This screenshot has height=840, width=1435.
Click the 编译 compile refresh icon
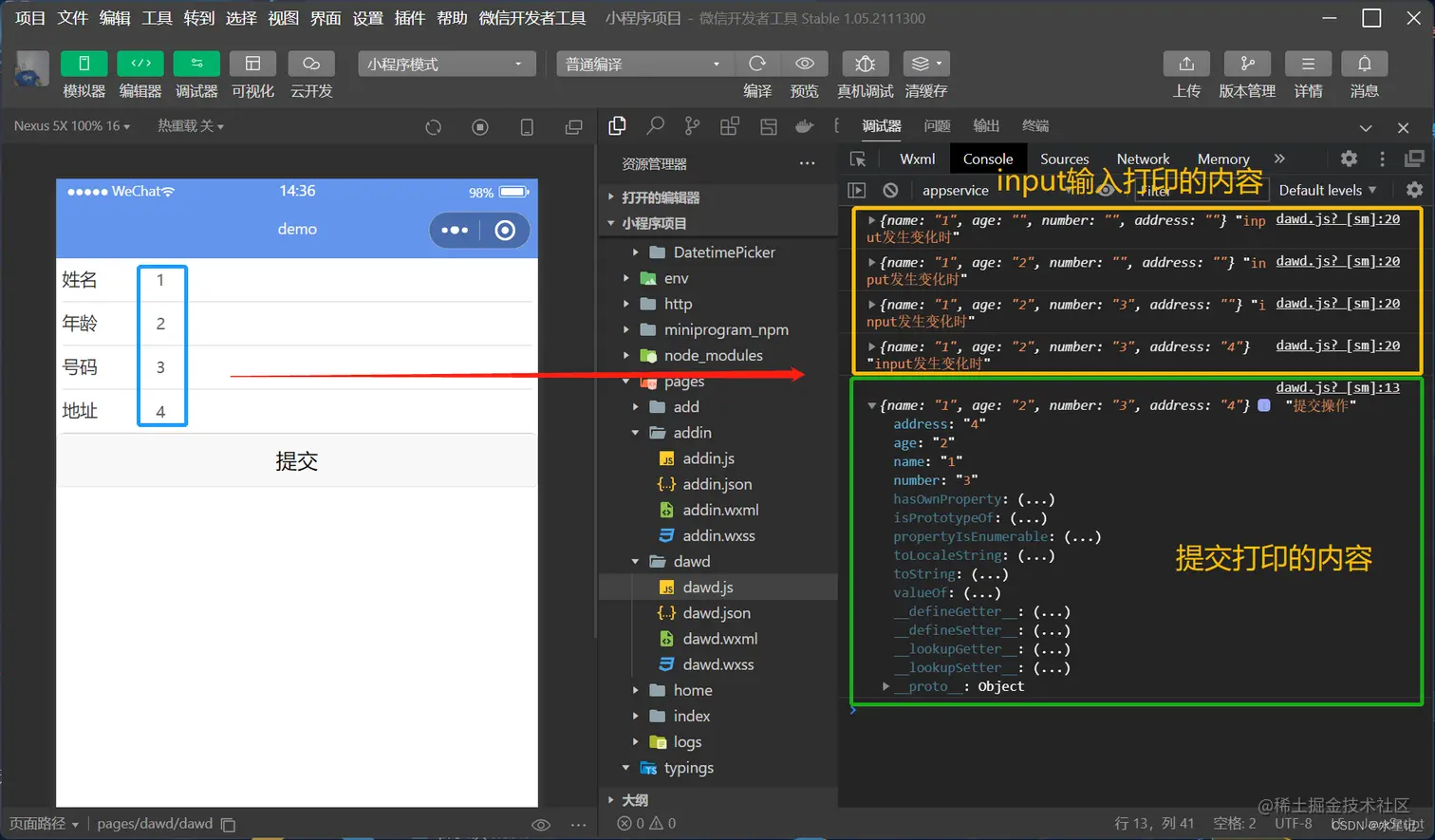click(757, 64)
